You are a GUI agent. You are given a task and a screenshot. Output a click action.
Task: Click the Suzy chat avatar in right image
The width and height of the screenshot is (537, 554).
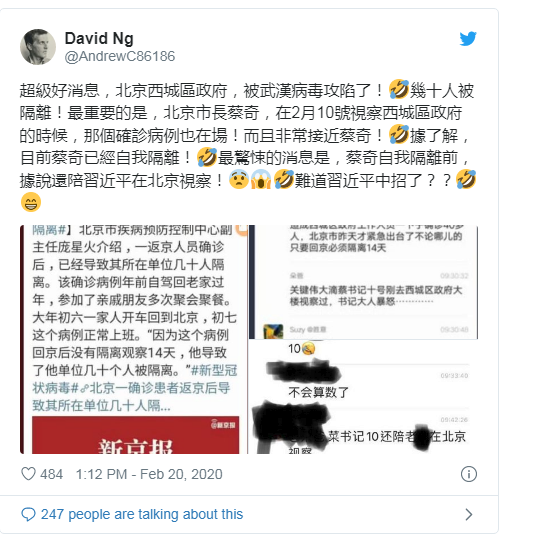click(x=273, y=331)
